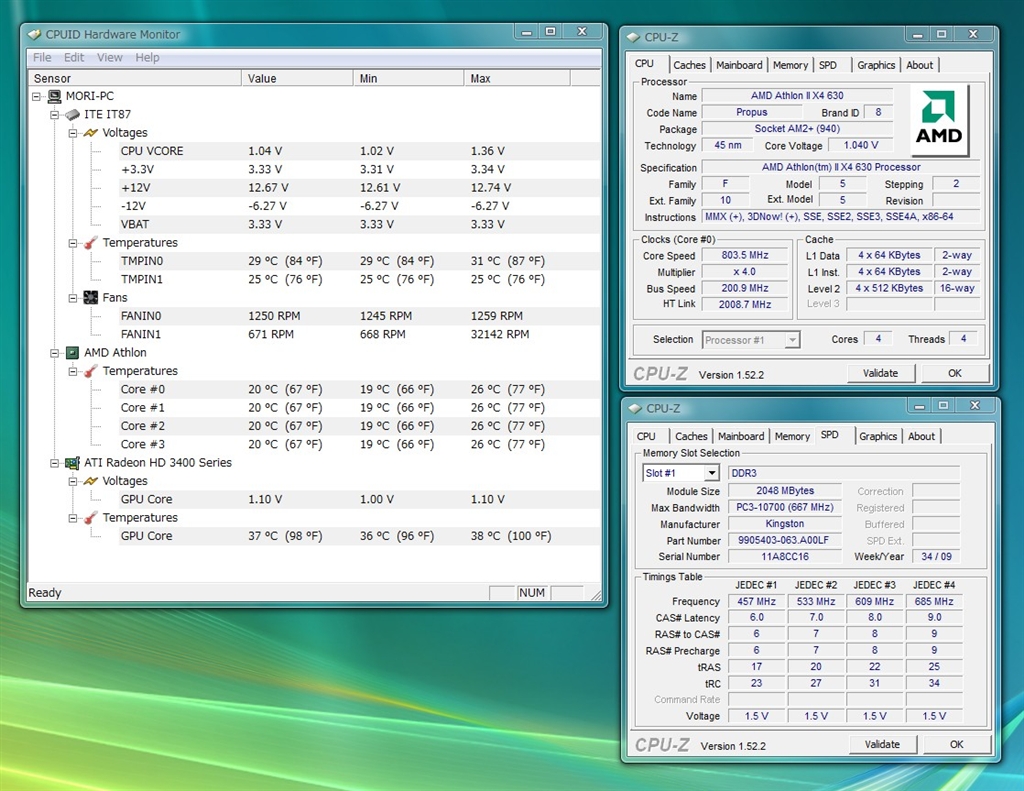Open the memory Slot #1 dropdown

711,473
